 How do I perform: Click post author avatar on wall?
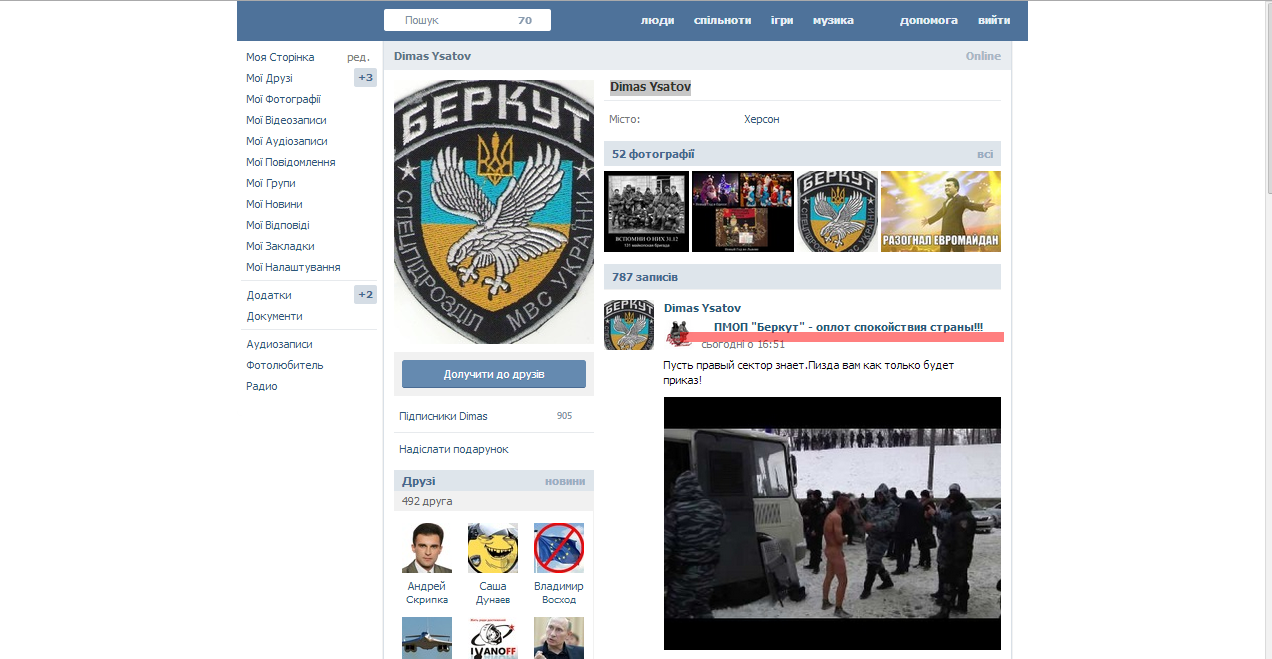(x=629, y=325)
